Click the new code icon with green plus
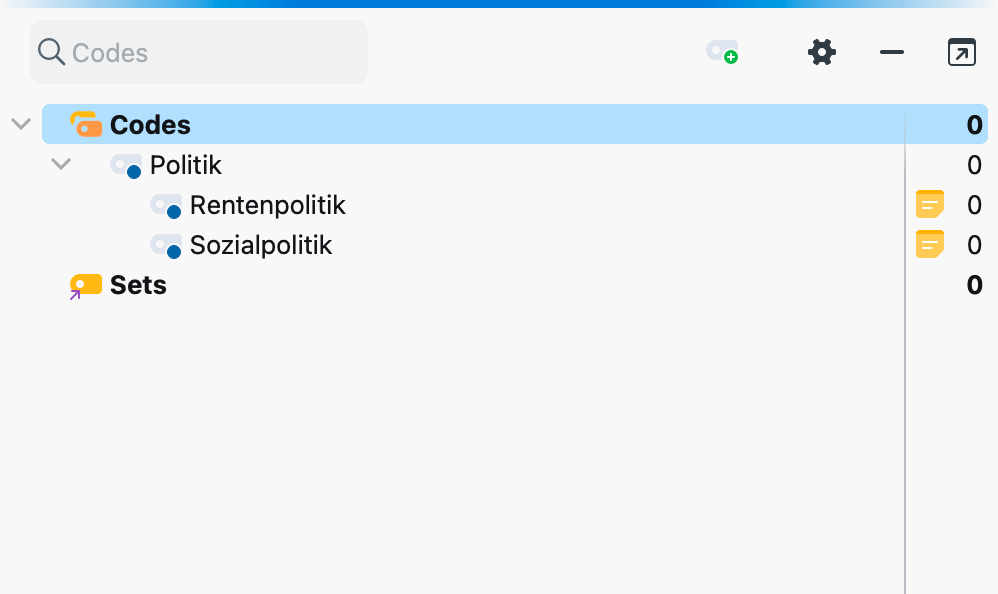 [x=722, y=52]
